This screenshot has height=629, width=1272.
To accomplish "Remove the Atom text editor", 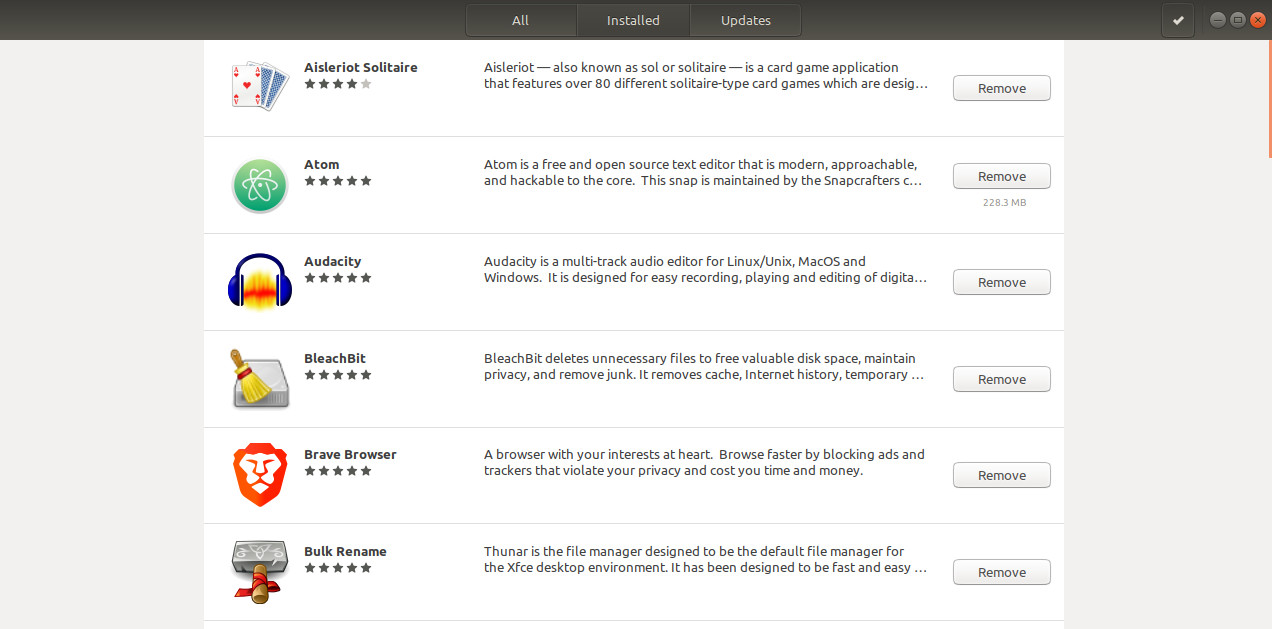I will 1001,176.
